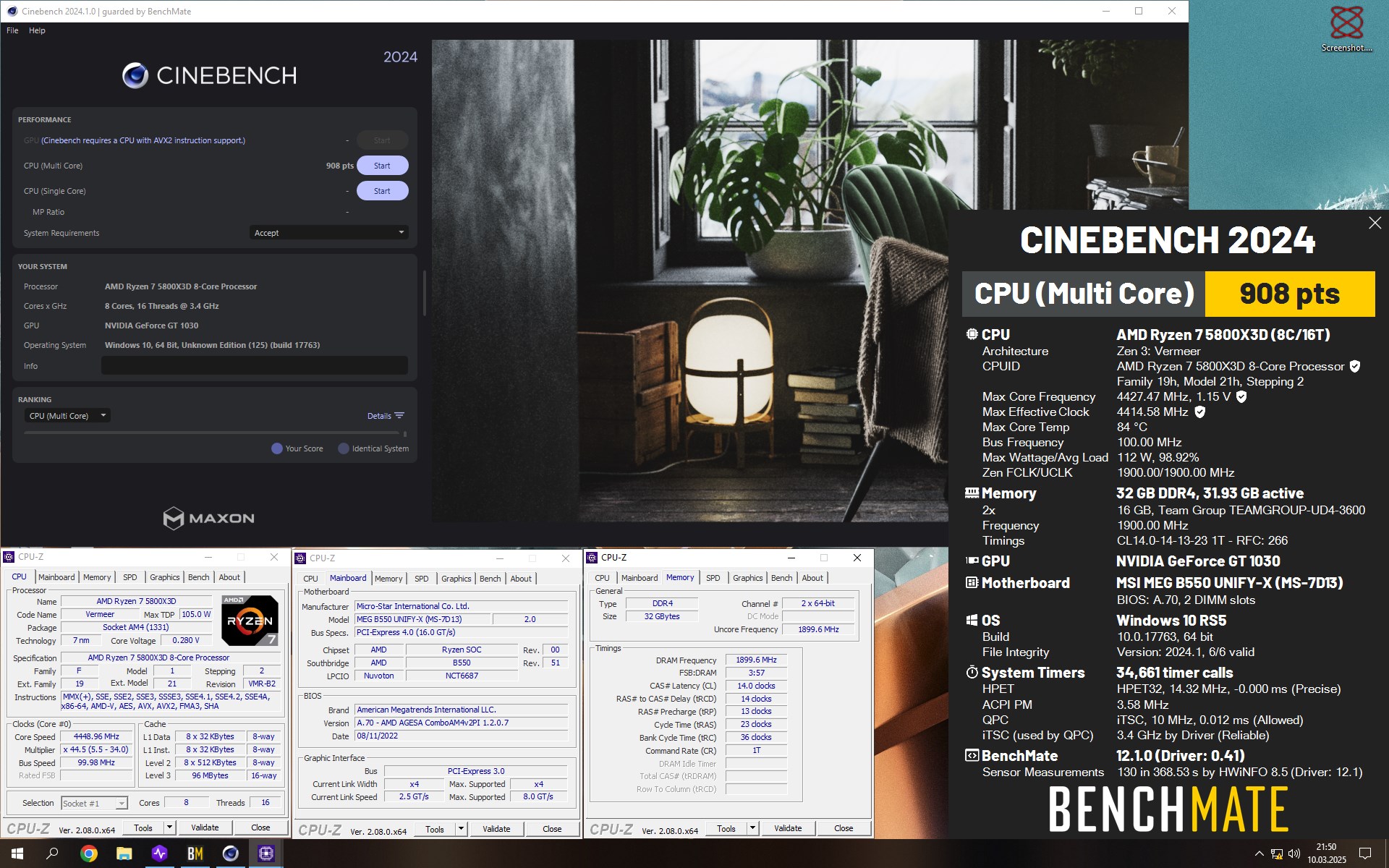The height and width of the screenshot is (868, 1389).
Task: Open network status tray icon
Action: (x=1277, y=854)
